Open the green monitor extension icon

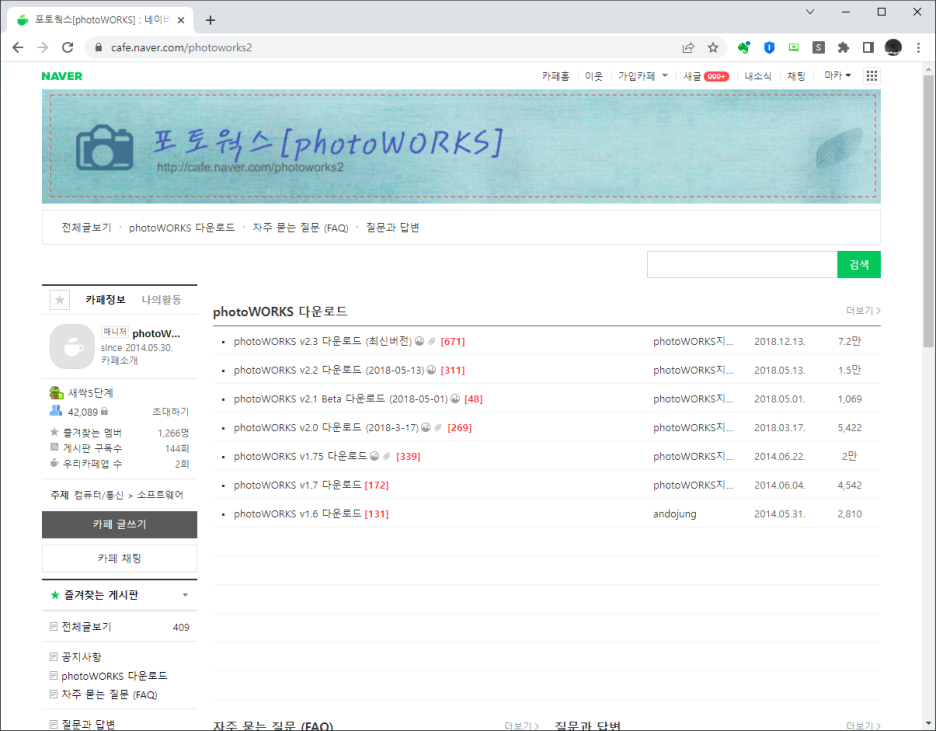pos(793,48)
